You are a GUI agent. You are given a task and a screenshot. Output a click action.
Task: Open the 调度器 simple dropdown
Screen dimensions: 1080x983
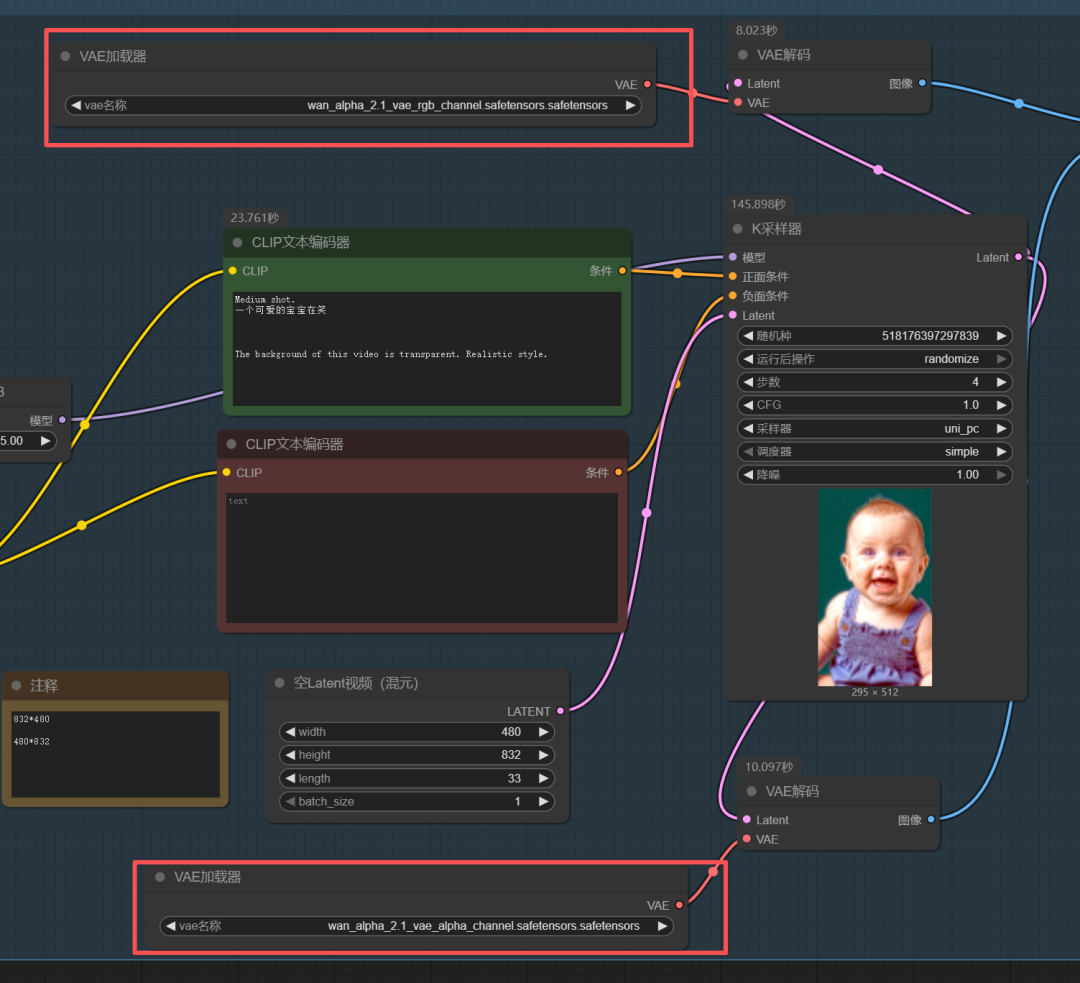(x=875, y=451)
